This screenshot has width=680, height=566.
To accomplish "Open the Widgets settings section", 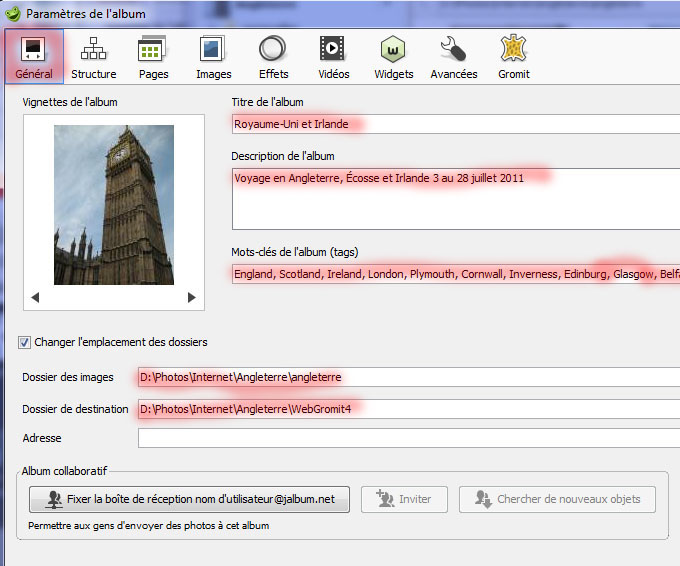I will [393, 57].
